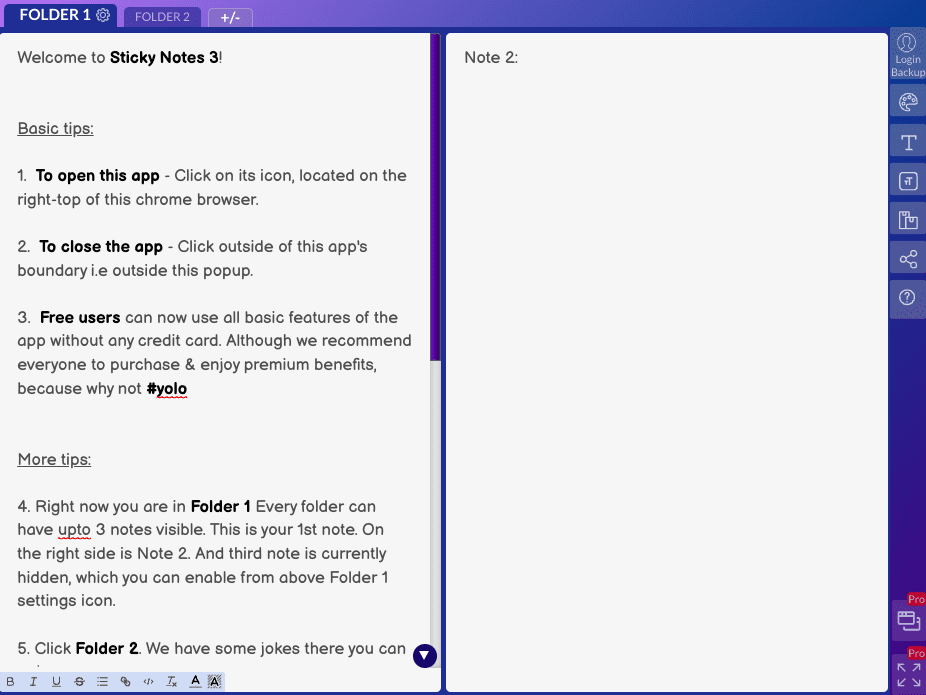
Task: Toggle italic formatting in note toolbar
Action: (x=33, y=681)
